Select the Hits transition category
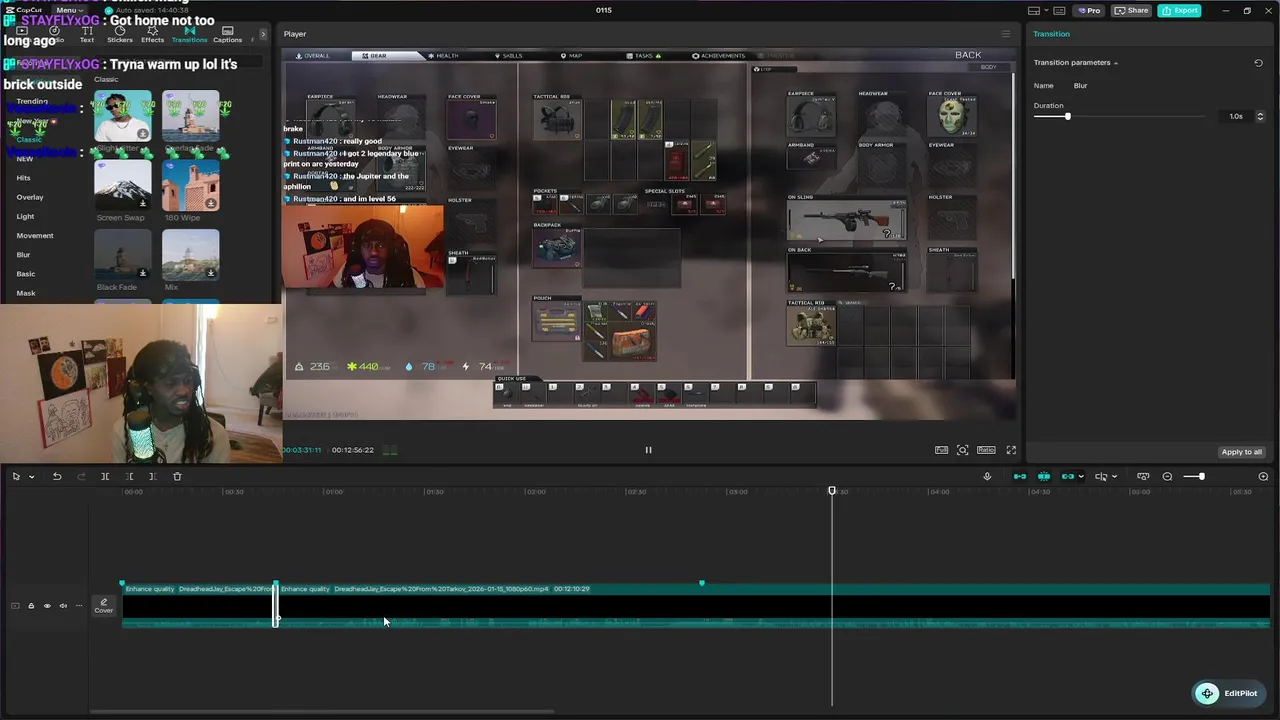Viewport: 1280px width, 720px height. click(23, 178)
